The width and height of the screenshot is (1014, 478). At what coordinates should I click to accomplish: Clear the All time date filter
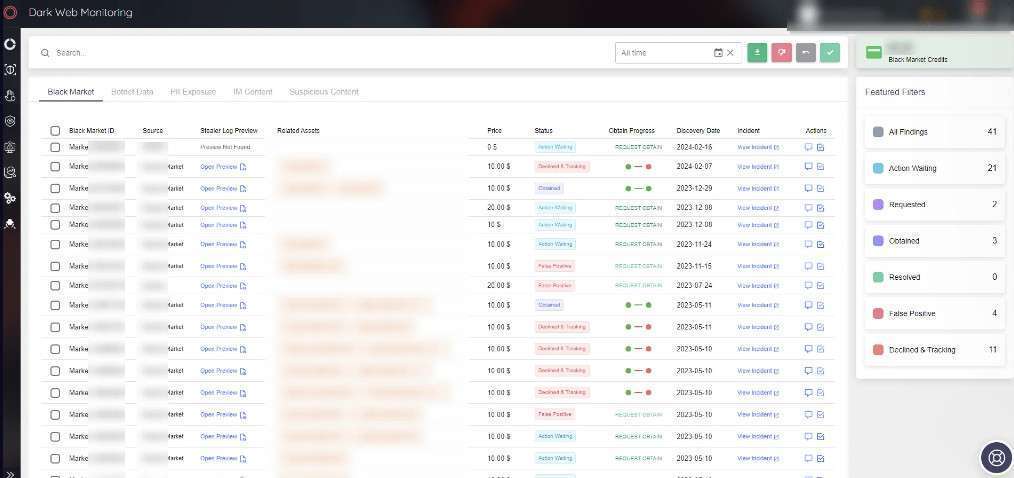tap(730, 53)
